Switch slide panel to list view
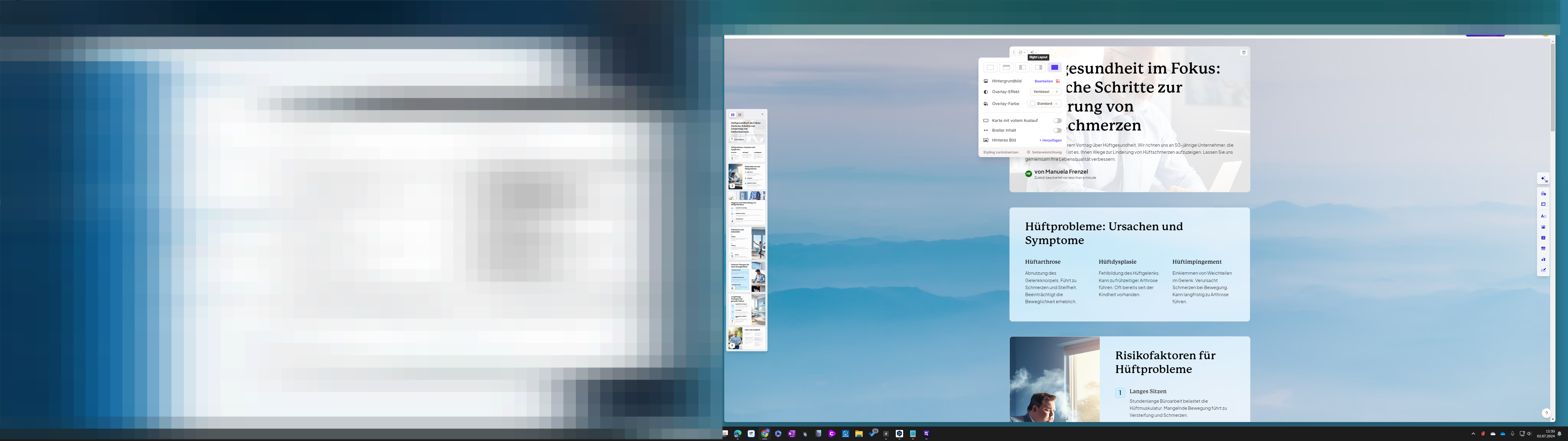 pyautogui.click(x=740, y=115)
